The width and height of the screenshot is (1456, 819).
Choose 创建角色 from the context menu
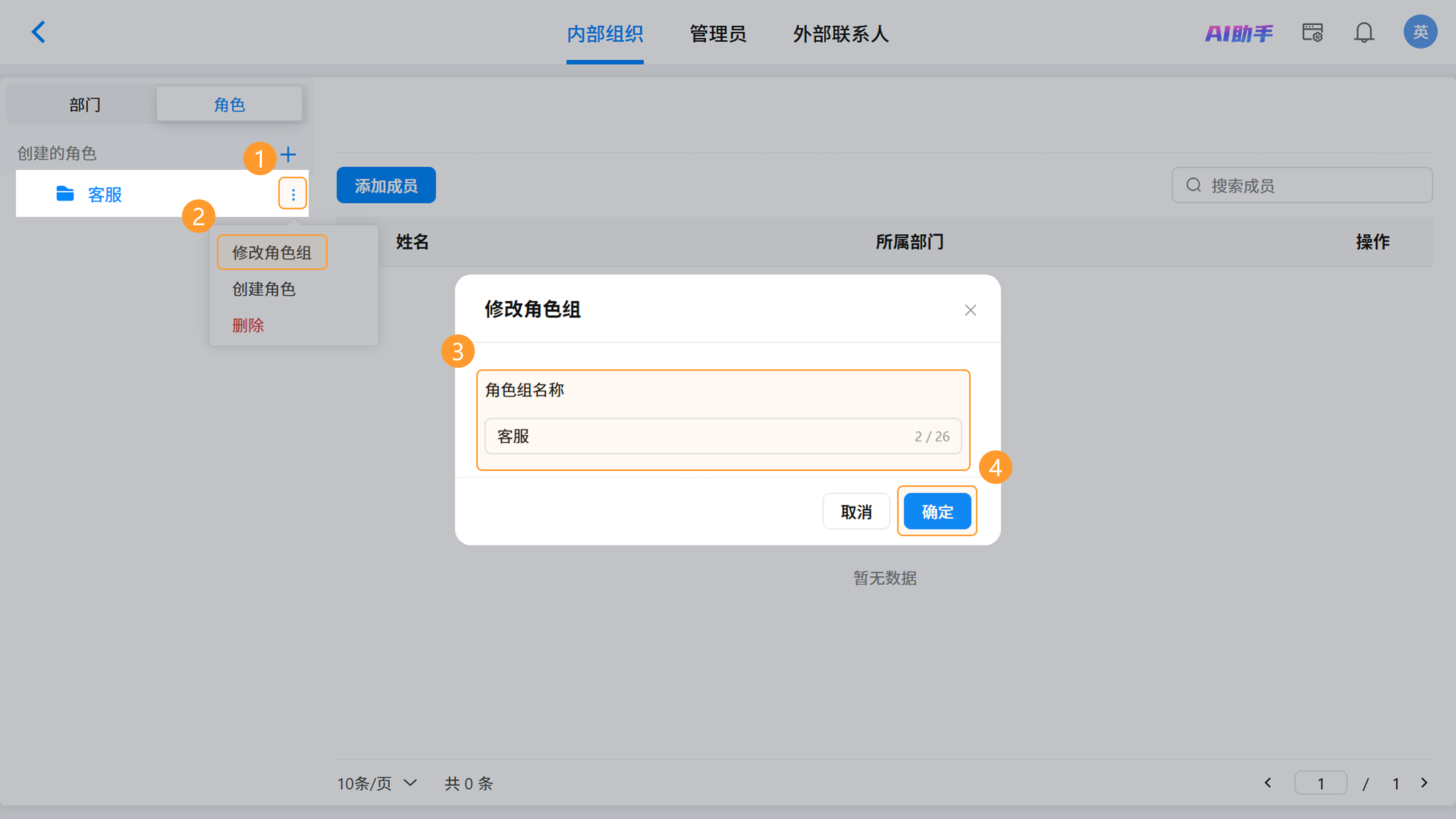264,289
